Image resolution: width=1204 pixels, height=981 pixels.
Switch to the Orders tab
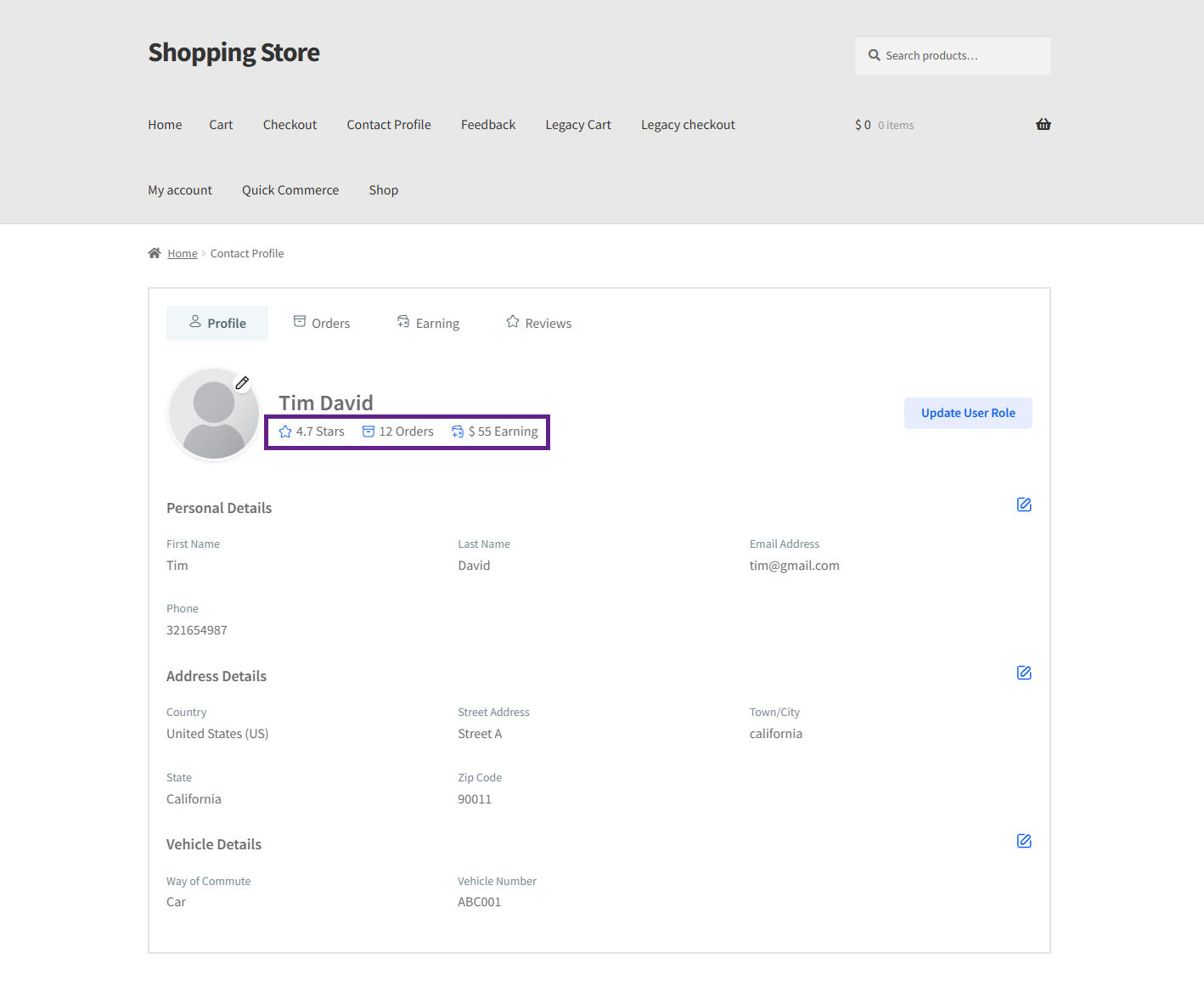coord(321,323)
